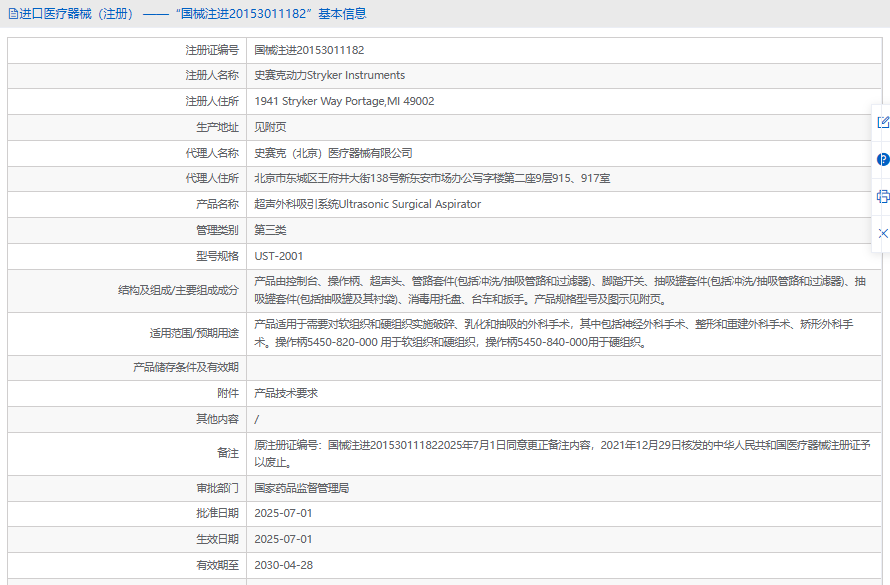Click approving department 国家药品监督管理局
This screenshot has height=585, width=890.
click(x=301, y=488)
